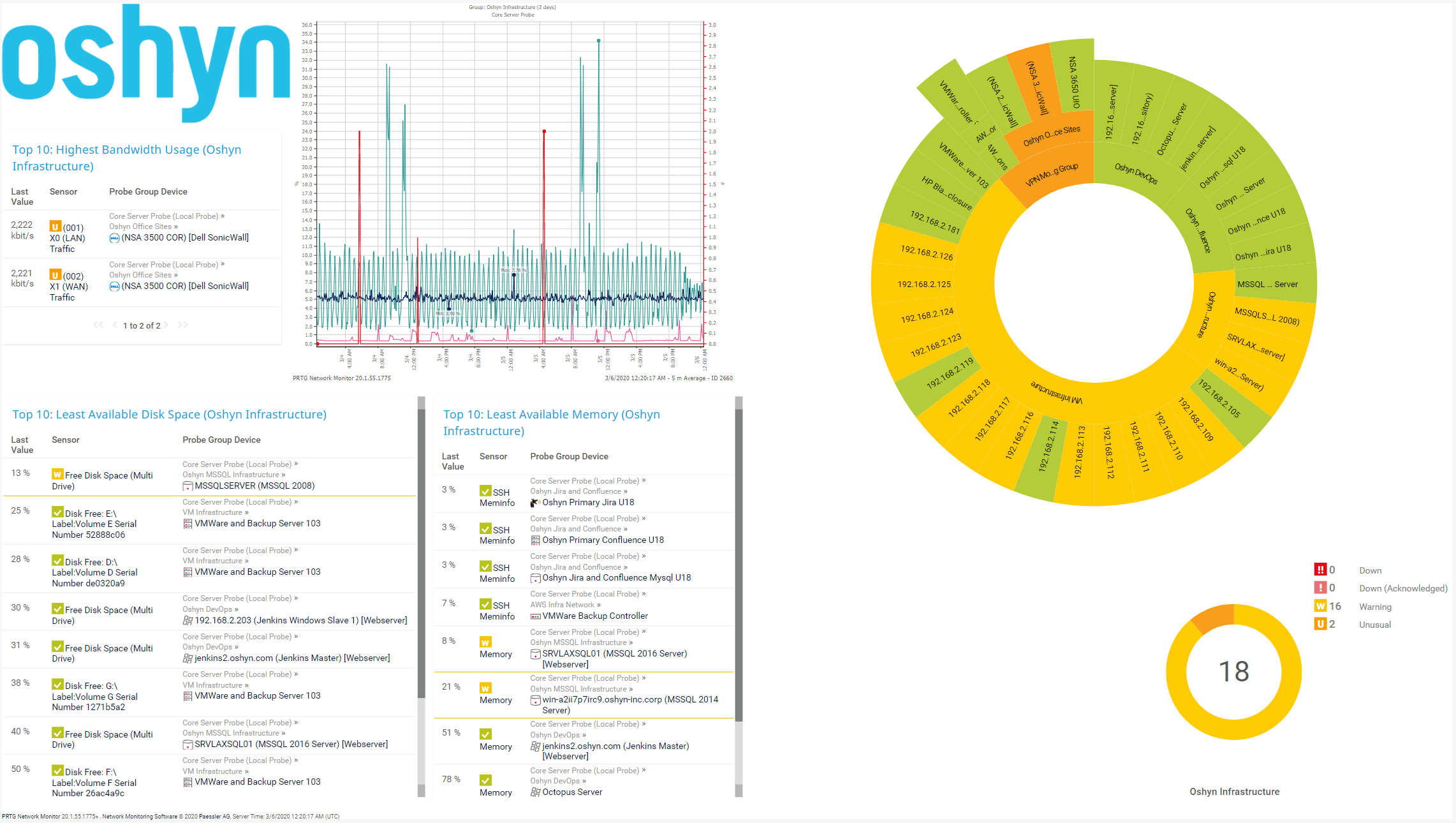The width and height of the screenshot is (1456, 823).
Task: Click 192.168.2.203 Jenkins Windows Slave device
Action: click(x=301, y=620)
